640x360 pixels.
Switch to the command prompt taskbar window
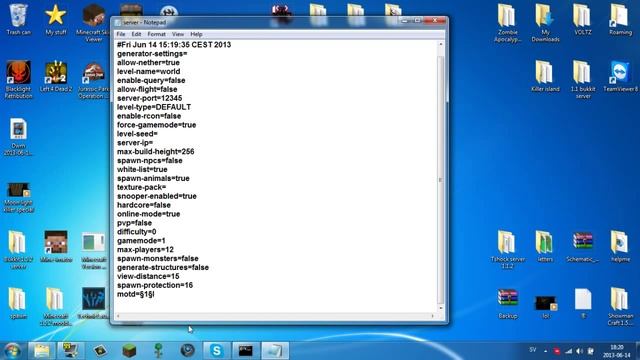(245, 351)
